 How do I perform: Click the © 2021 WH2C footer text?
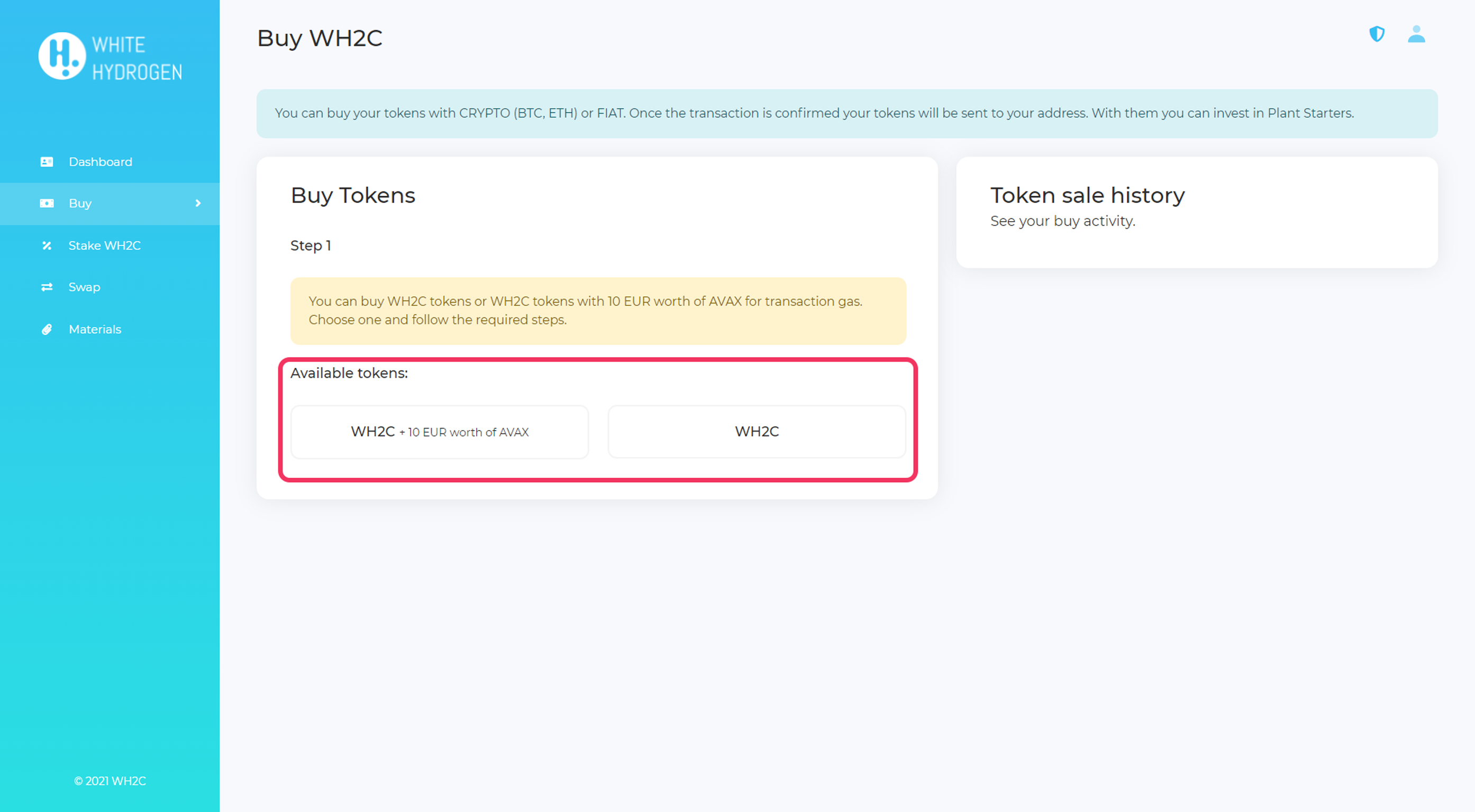[x=110, y=780]
